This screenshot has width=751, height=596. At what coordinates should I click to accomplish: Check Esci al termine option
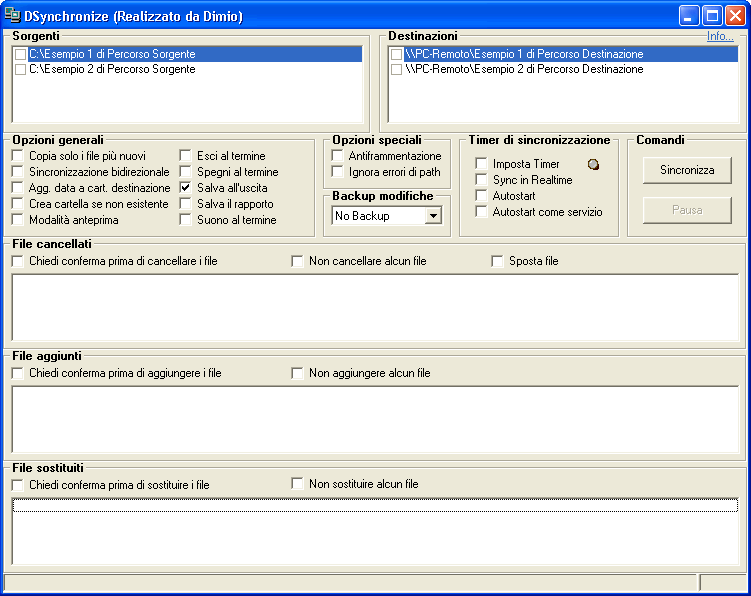point(185,156)
